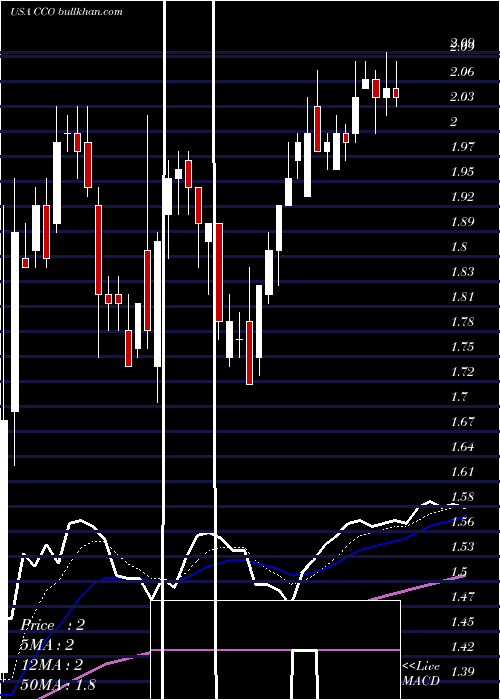This screenshot has width=500, height=700.
Task: Click the 1.97 price axis label
Action: (462, 146)
